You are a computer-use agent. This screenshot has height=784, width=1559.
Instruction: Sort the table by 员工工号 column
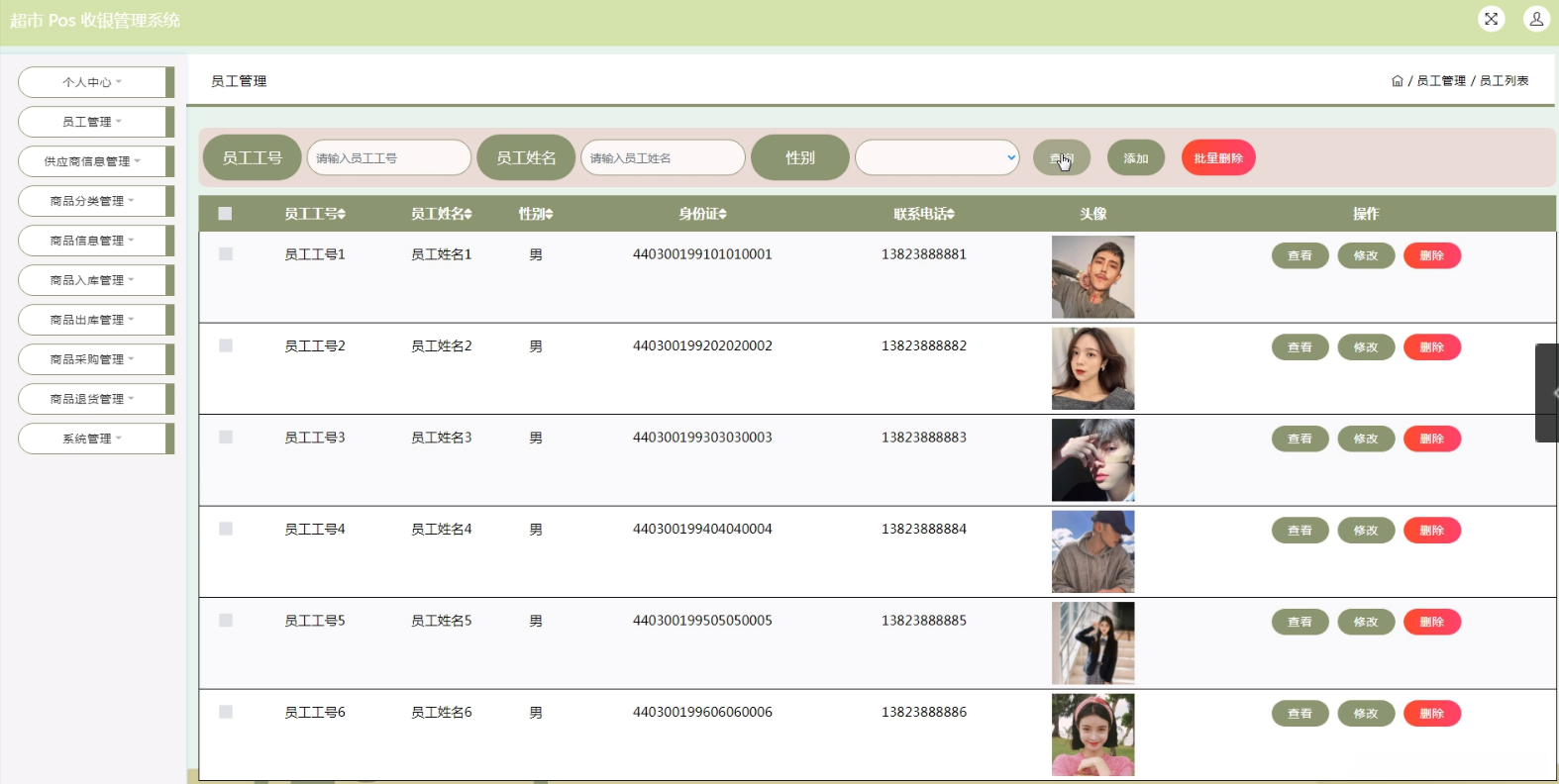pyautogui.click(x=315, y=214)
